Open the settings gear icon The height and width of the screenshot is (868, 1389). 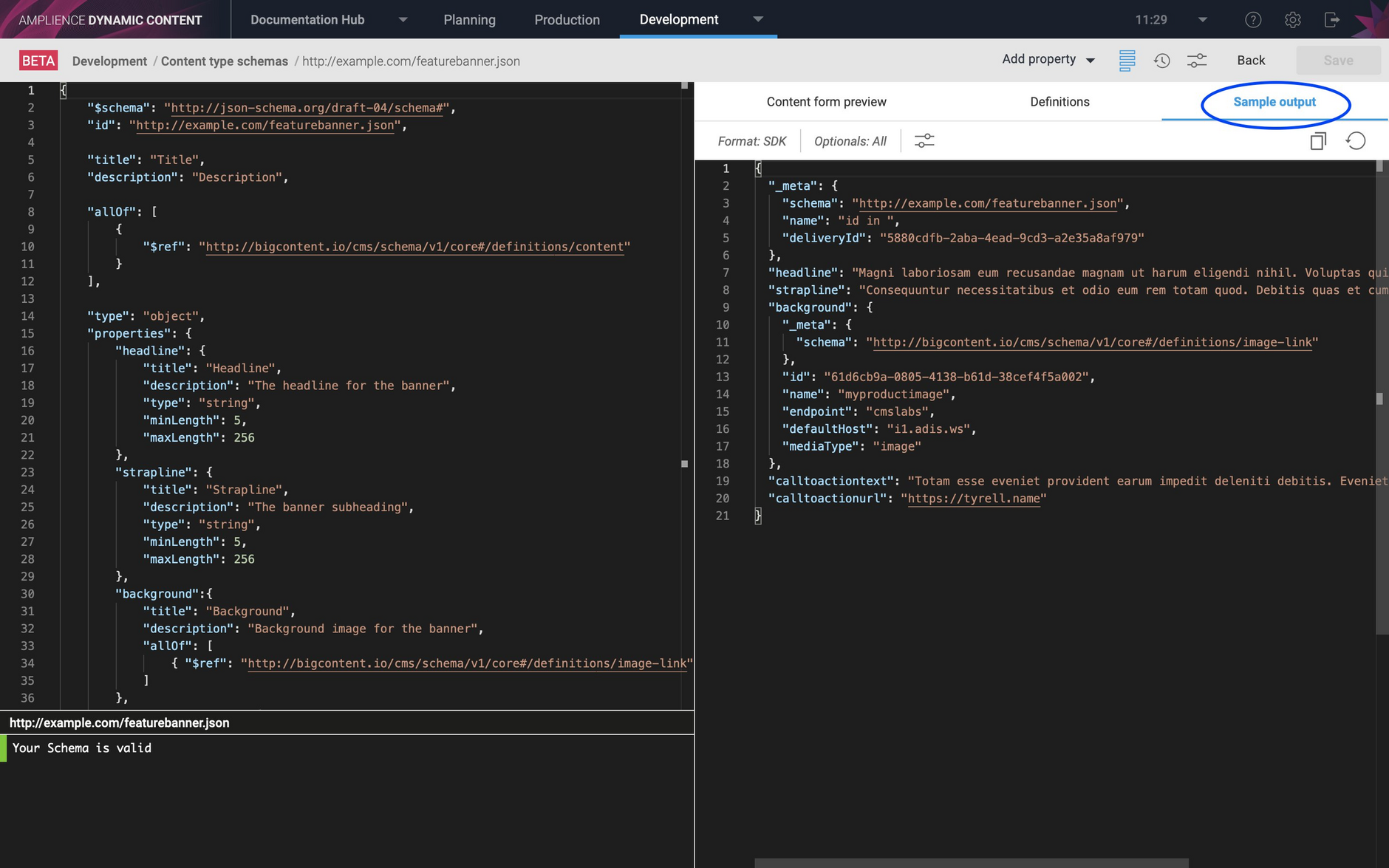click(1292, 20)
